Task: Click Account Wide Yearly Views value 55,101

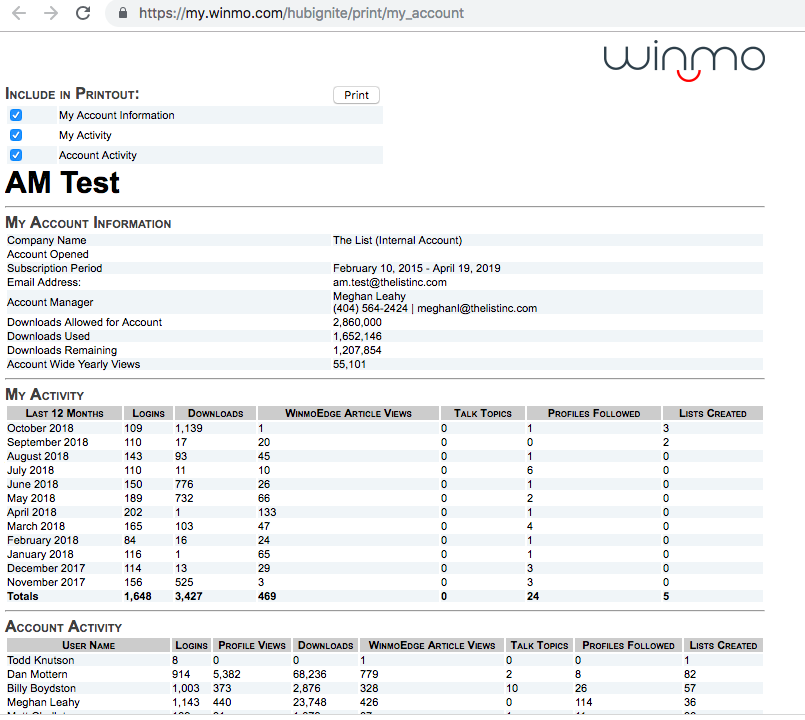Action: pyautogui.click(x=350, y=364)
